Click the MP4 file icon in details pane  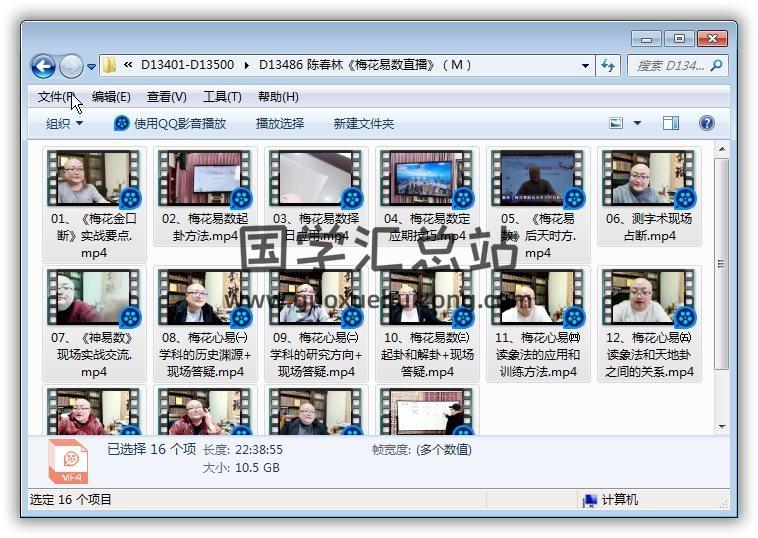68,462
